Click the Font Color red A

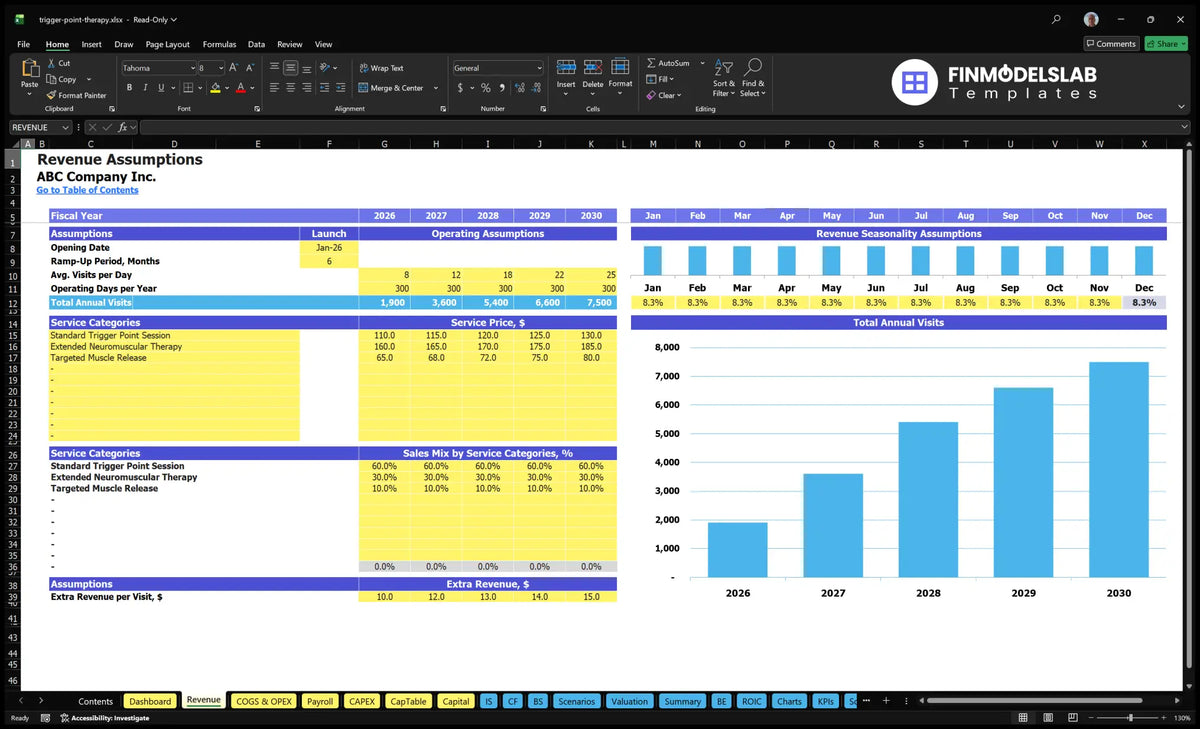click(242, 88)
